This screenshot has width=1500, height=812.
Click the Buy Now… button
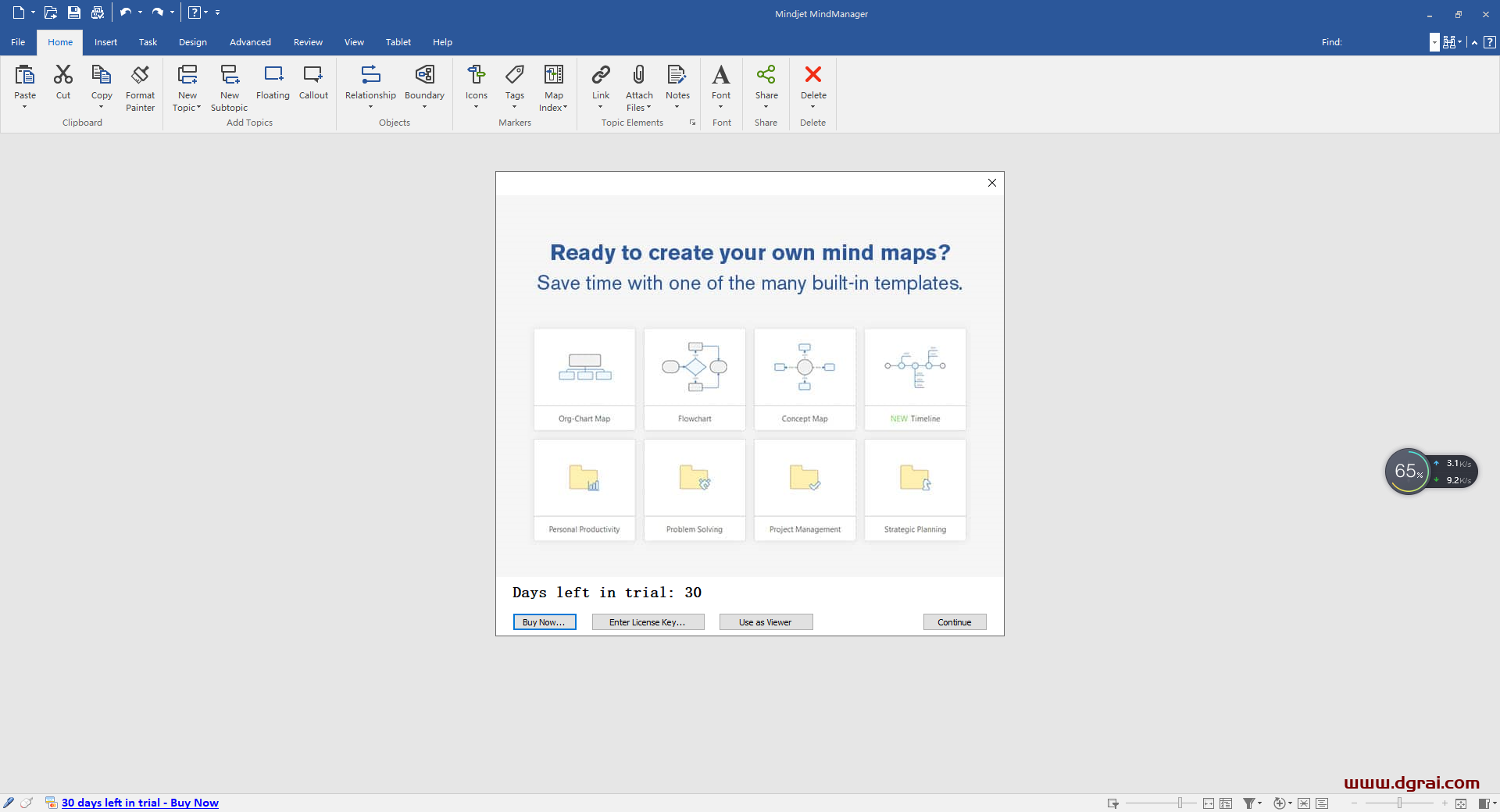[545, 622]
